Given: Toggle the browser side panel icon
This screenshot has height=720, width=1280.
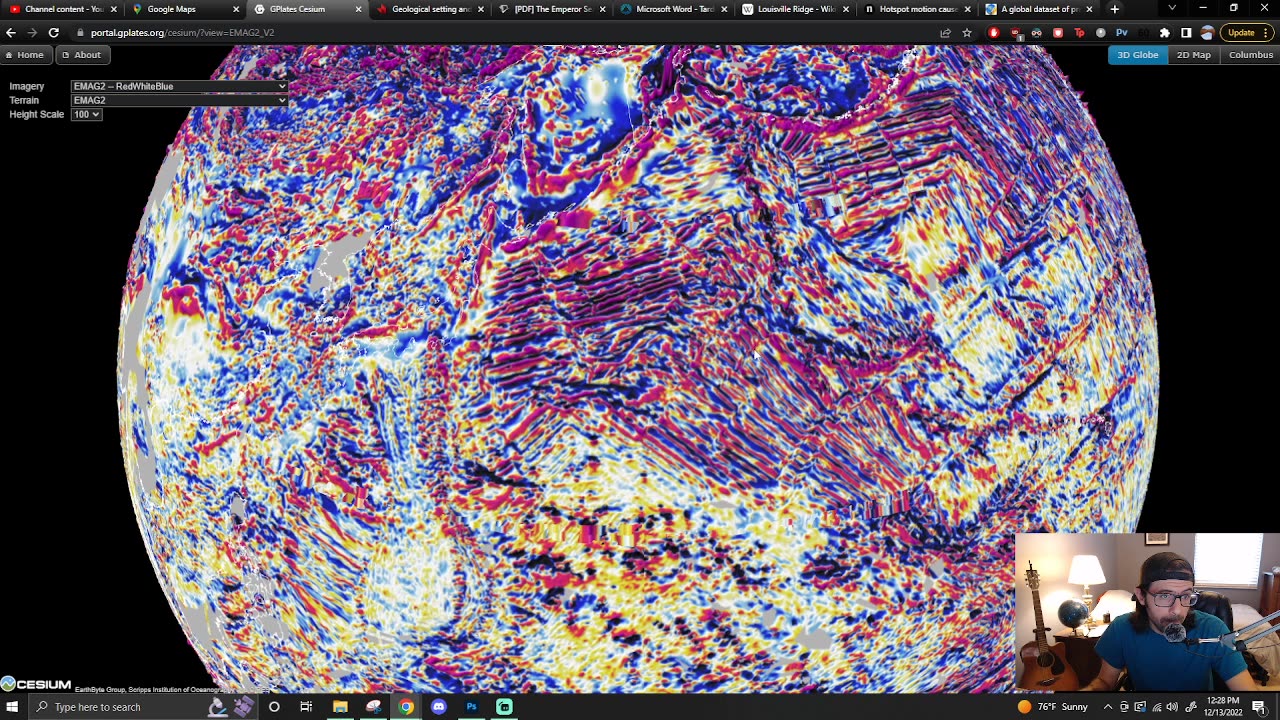Looking at the screenshot, I should pos(1186,33).
